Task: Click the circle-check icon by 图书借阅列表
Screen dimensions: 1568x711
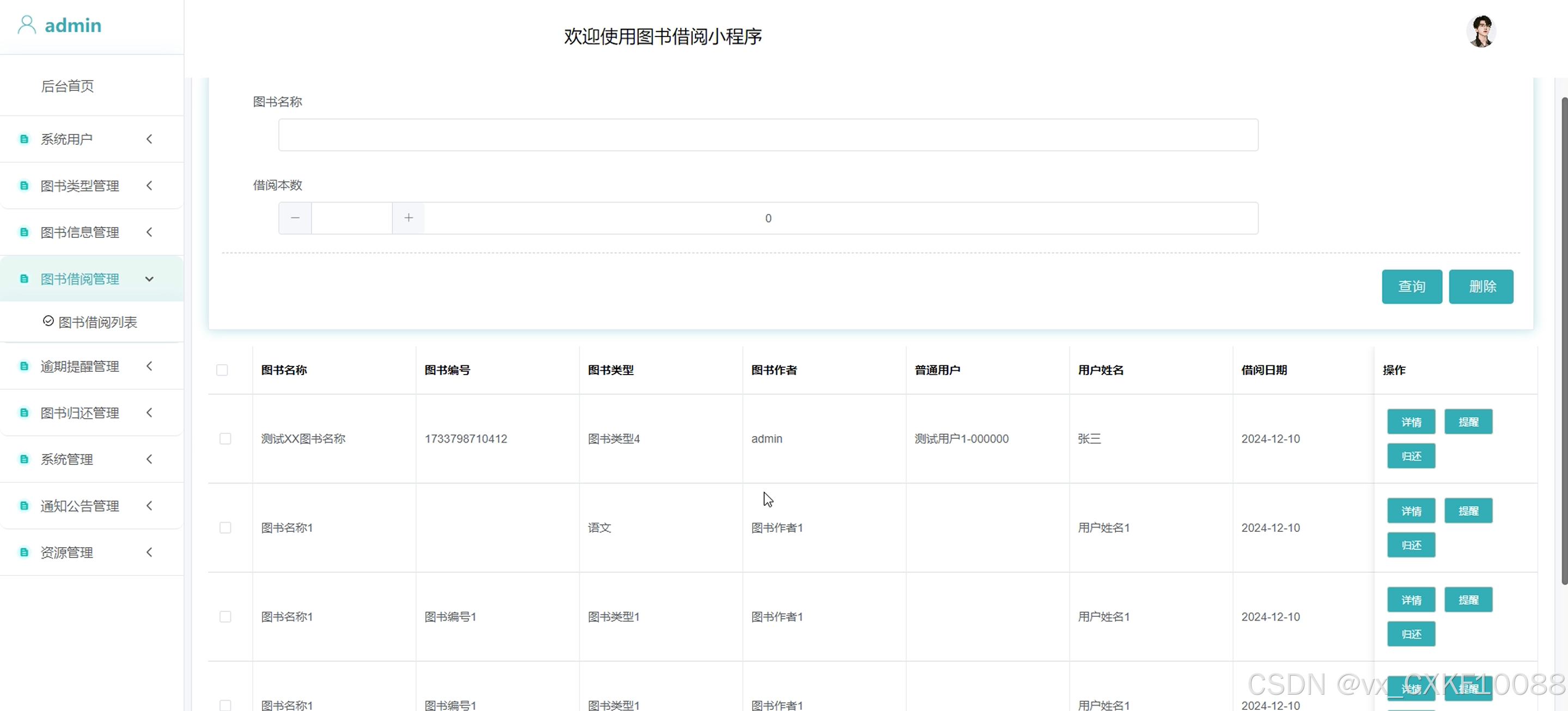Action: tap(48, 321)
